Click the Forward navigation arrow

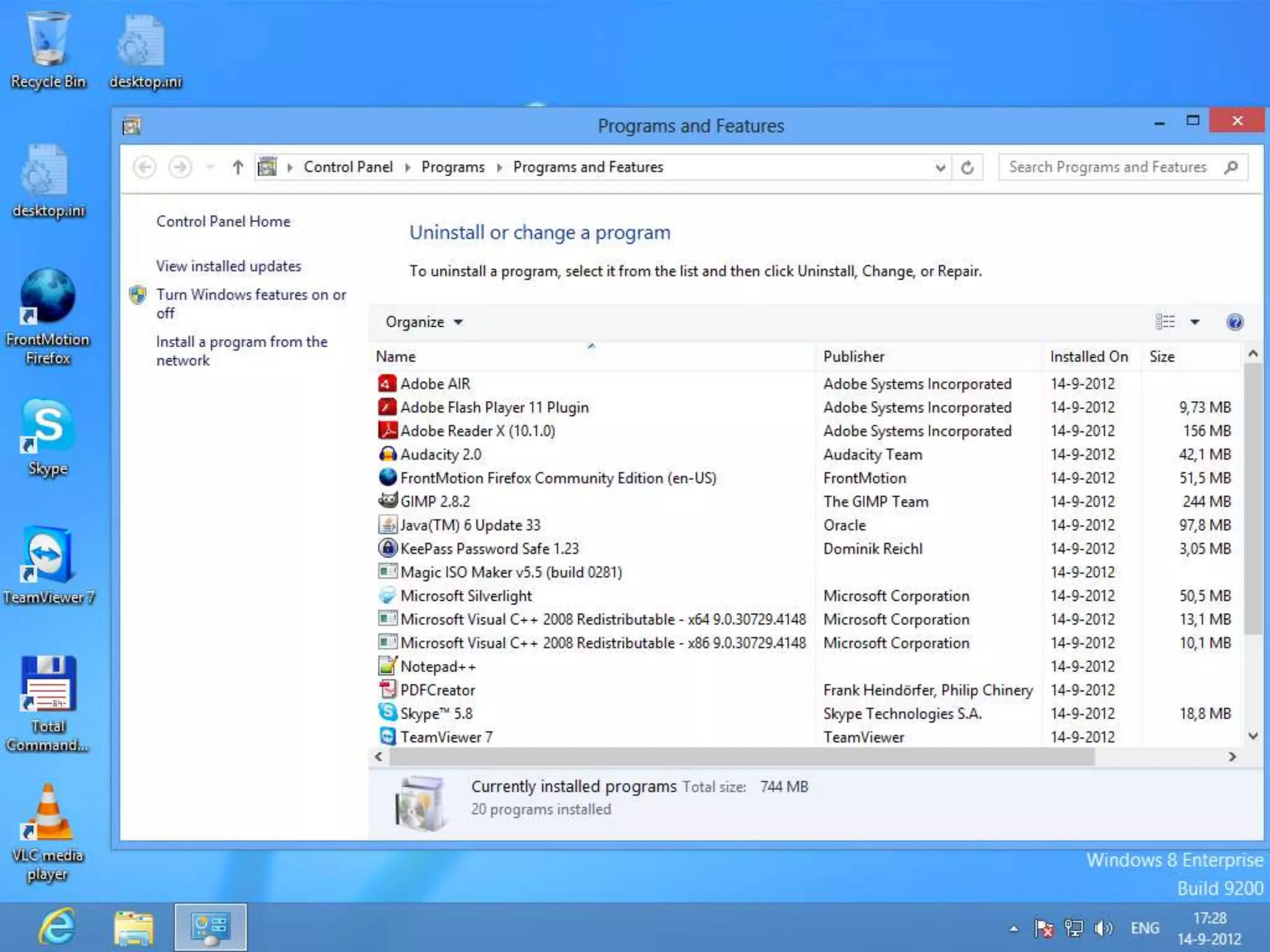[x=180, y=167]
